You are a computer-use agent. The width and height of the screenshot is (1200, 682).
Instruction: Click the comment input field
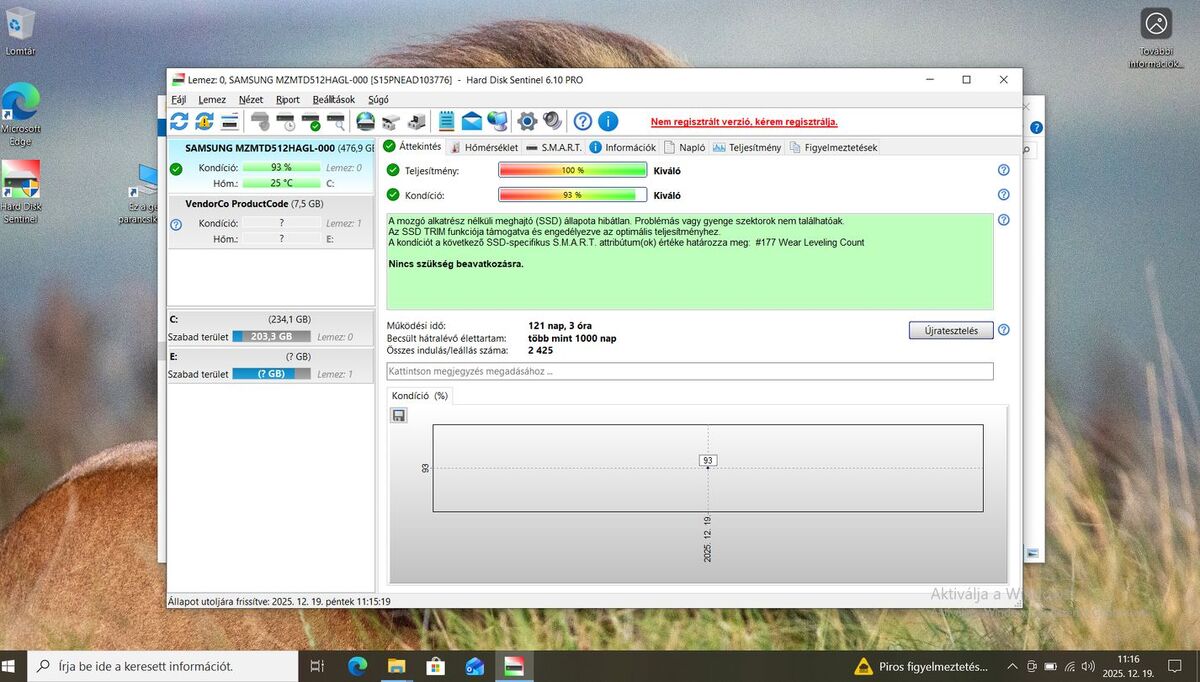point(690,371)
